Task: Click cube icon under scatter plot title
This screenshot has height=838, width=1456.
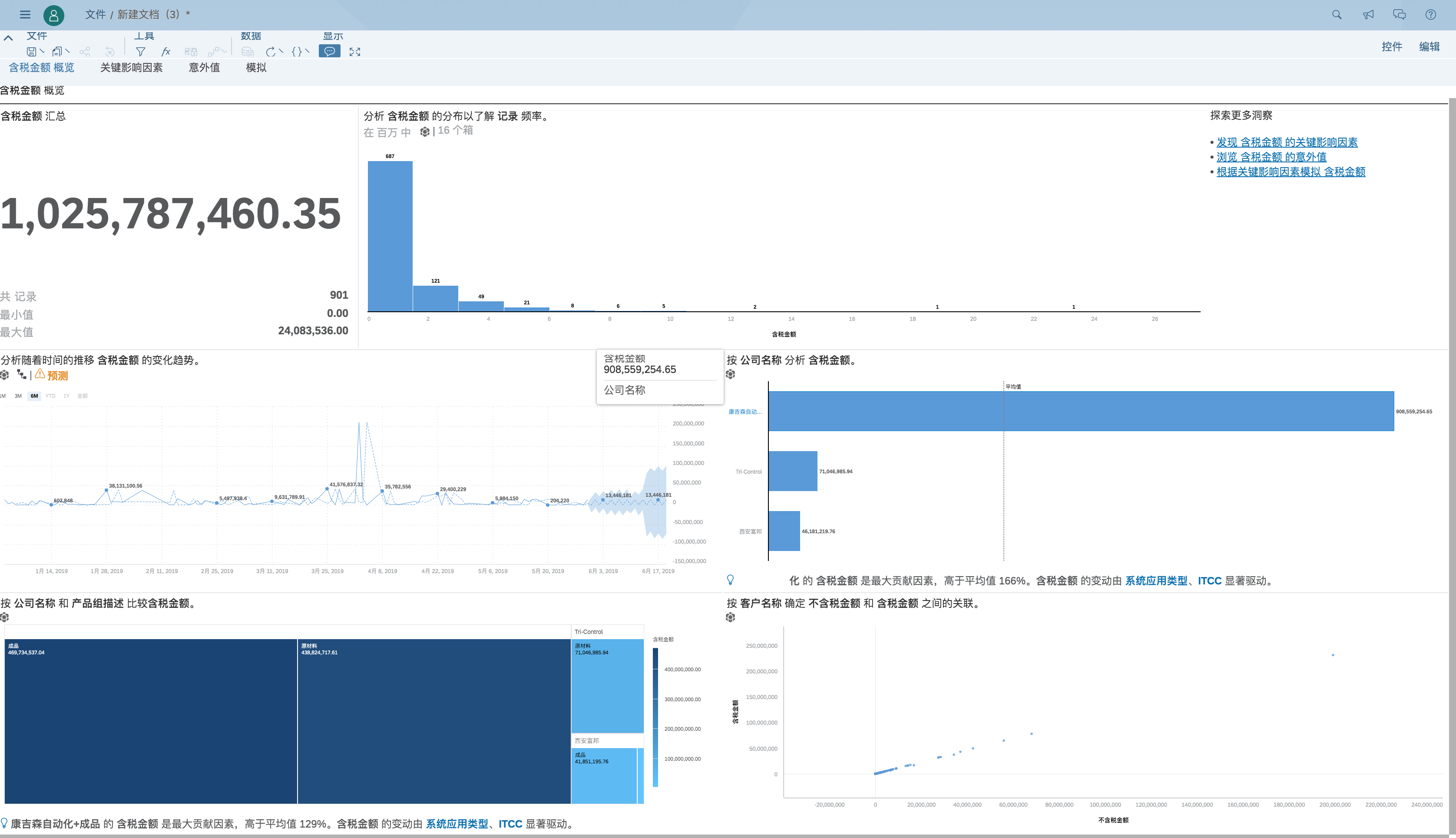Action: click(731, 617)
